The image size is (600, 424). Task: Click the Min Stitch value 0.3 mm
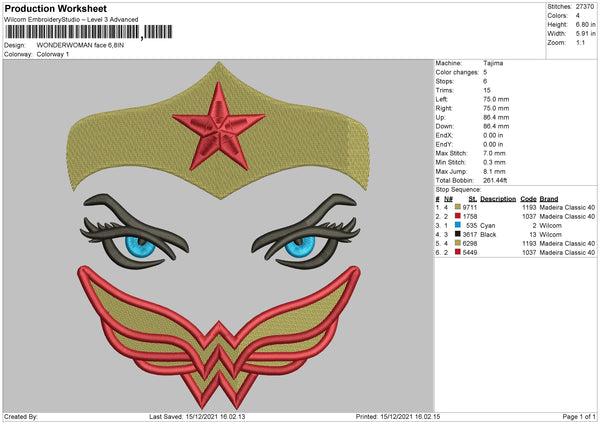coord(494,163)
